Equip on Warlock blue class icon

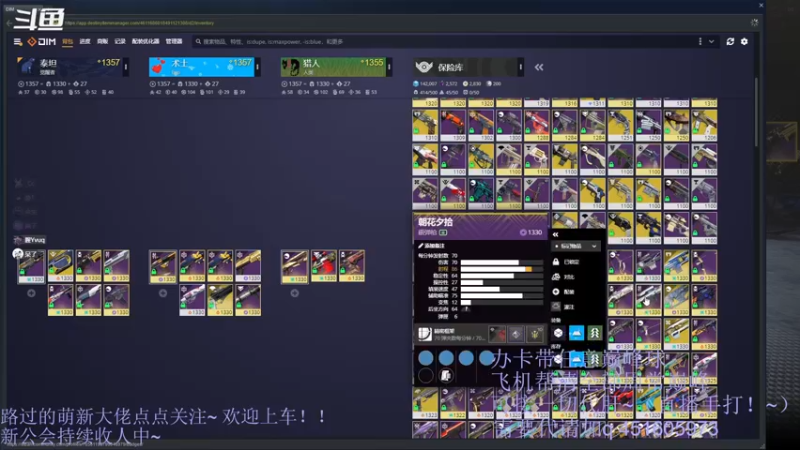point(576,333)
